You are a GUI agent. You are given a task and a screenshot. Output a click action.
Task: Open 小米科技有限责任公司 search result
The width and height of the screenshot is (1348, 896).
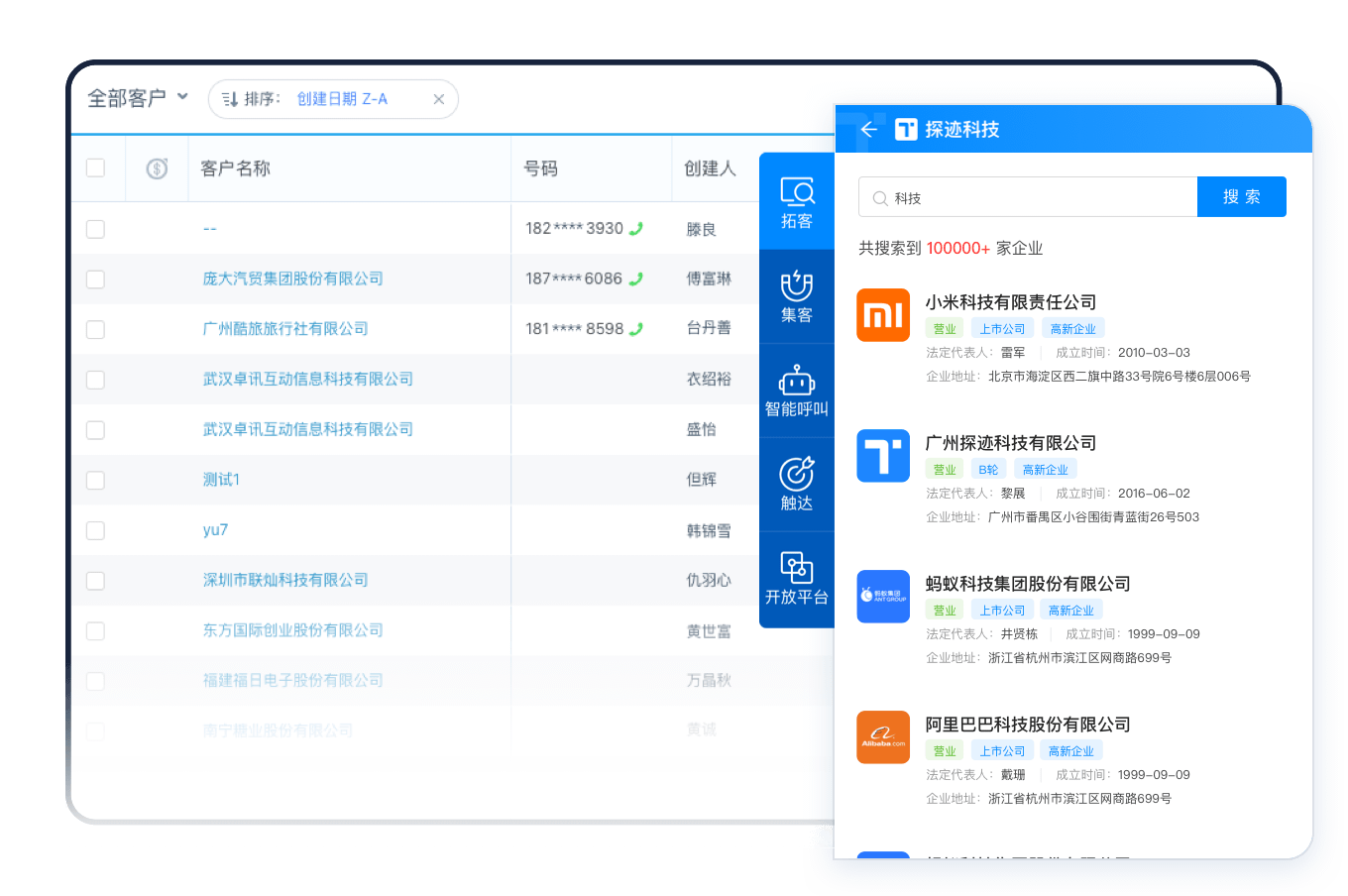tap(1011, 302)
